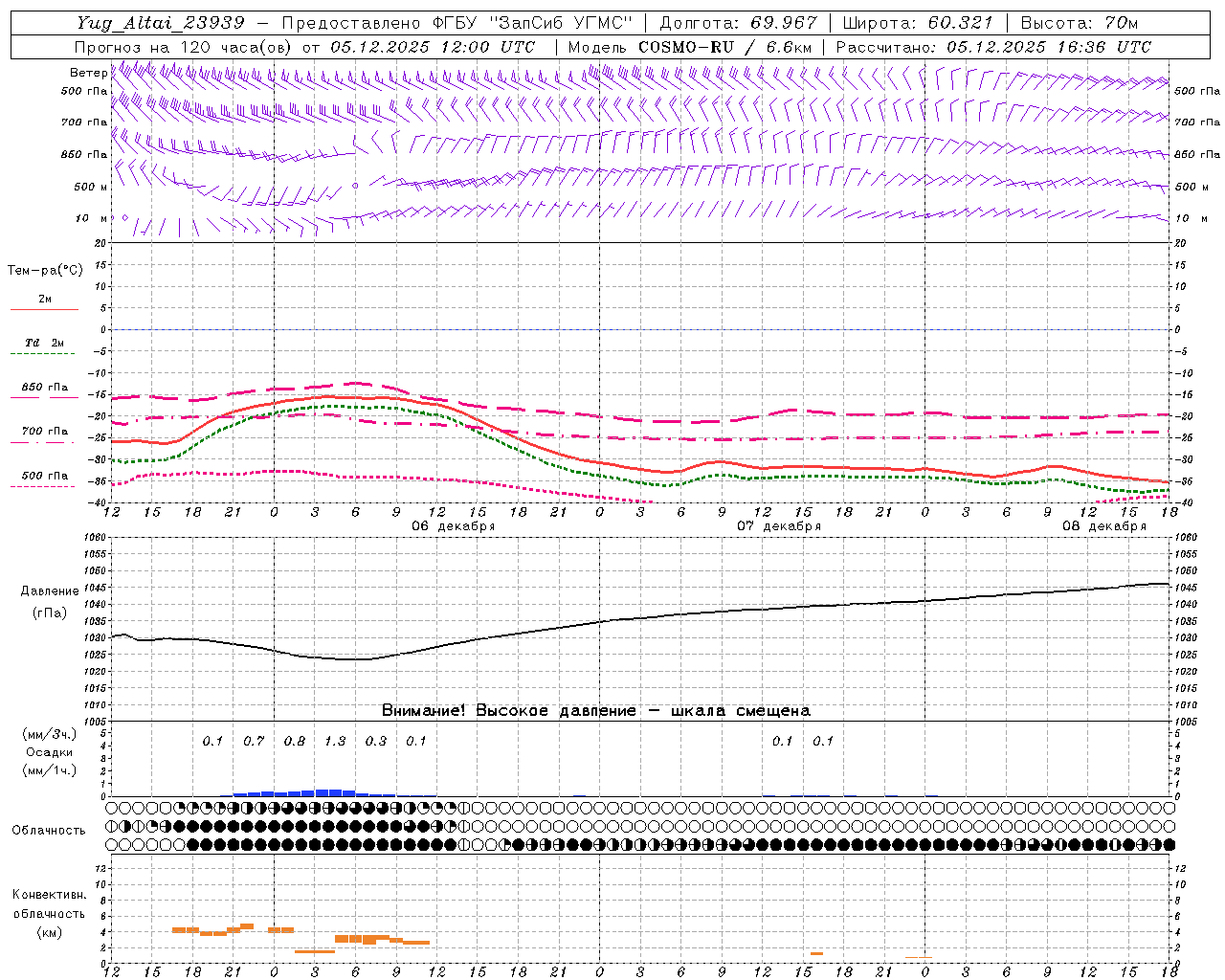Click the Конвективн. облачность panel label
This screenshot has height=980, width=1225.
tap(49, 913)
